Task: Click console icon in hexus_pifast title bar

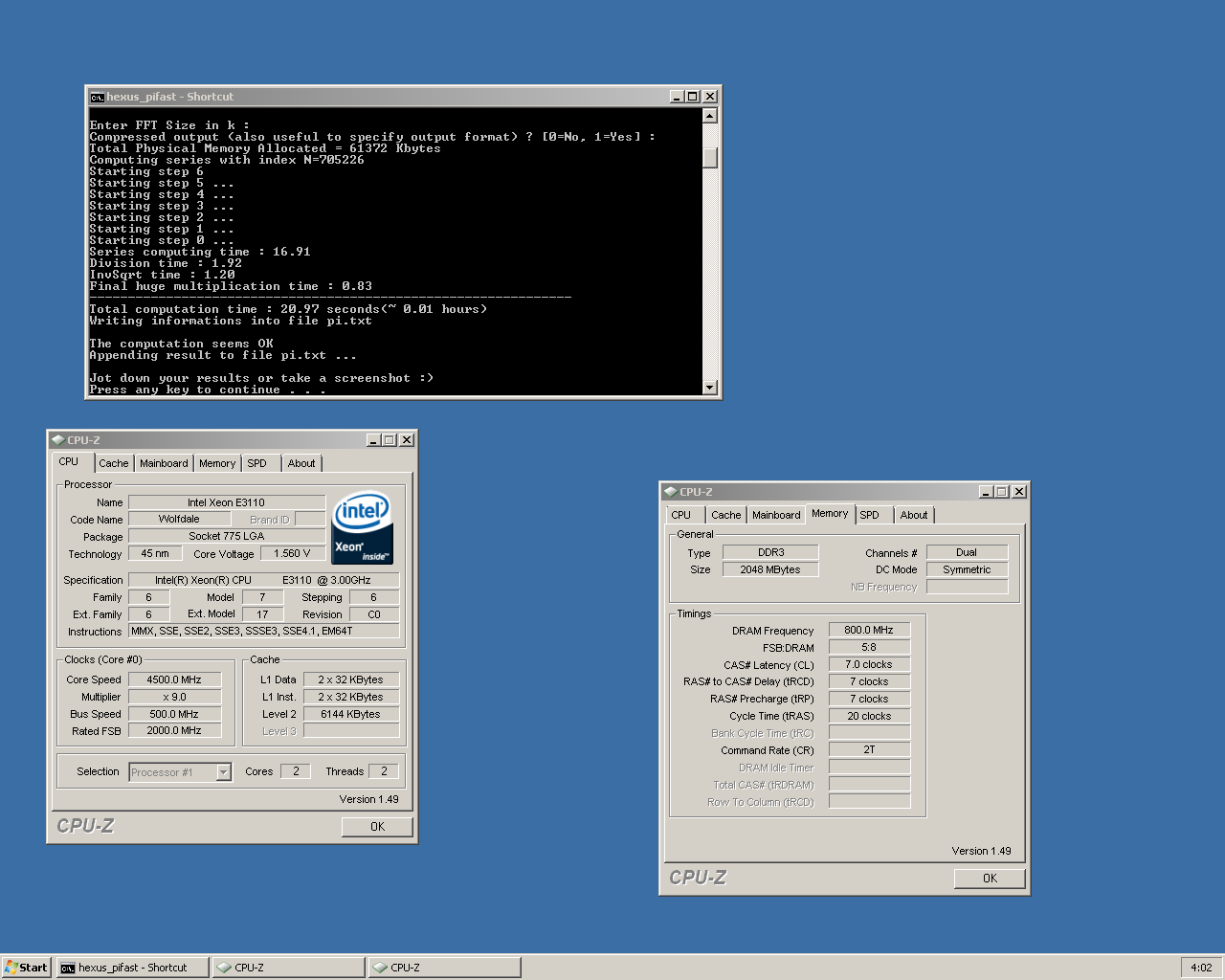Action: tap(97, 97)
